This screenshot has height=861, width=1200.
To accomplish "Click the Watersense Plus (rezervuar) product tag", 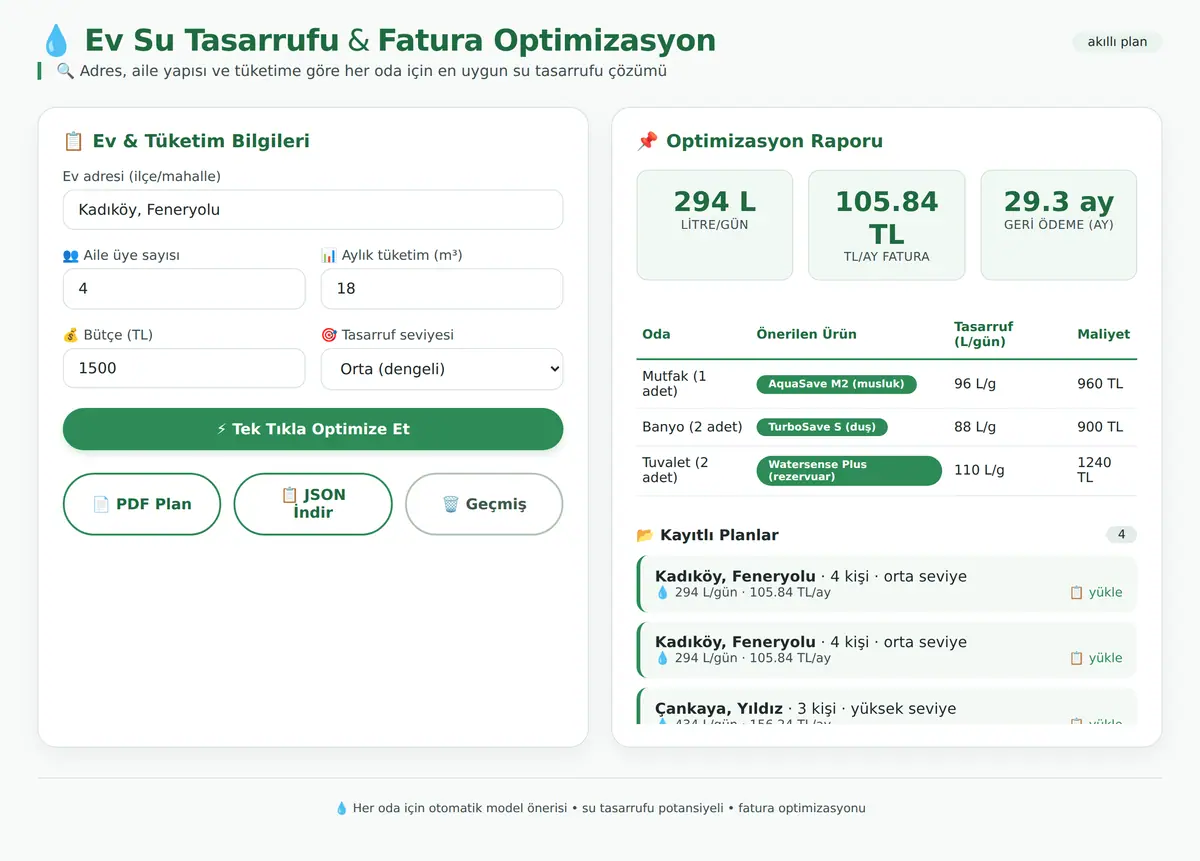I will click(849, 471).
